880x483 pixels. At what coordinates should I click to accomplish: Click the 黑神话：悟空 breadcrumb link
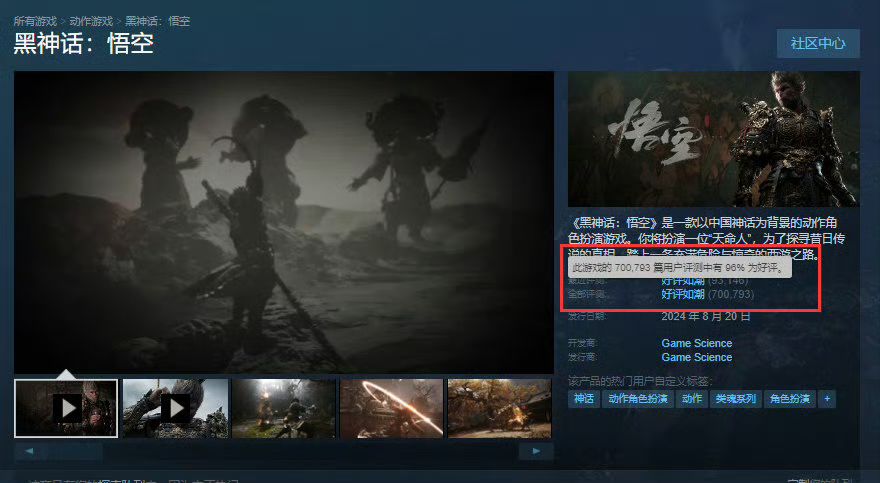click(158, 21)
